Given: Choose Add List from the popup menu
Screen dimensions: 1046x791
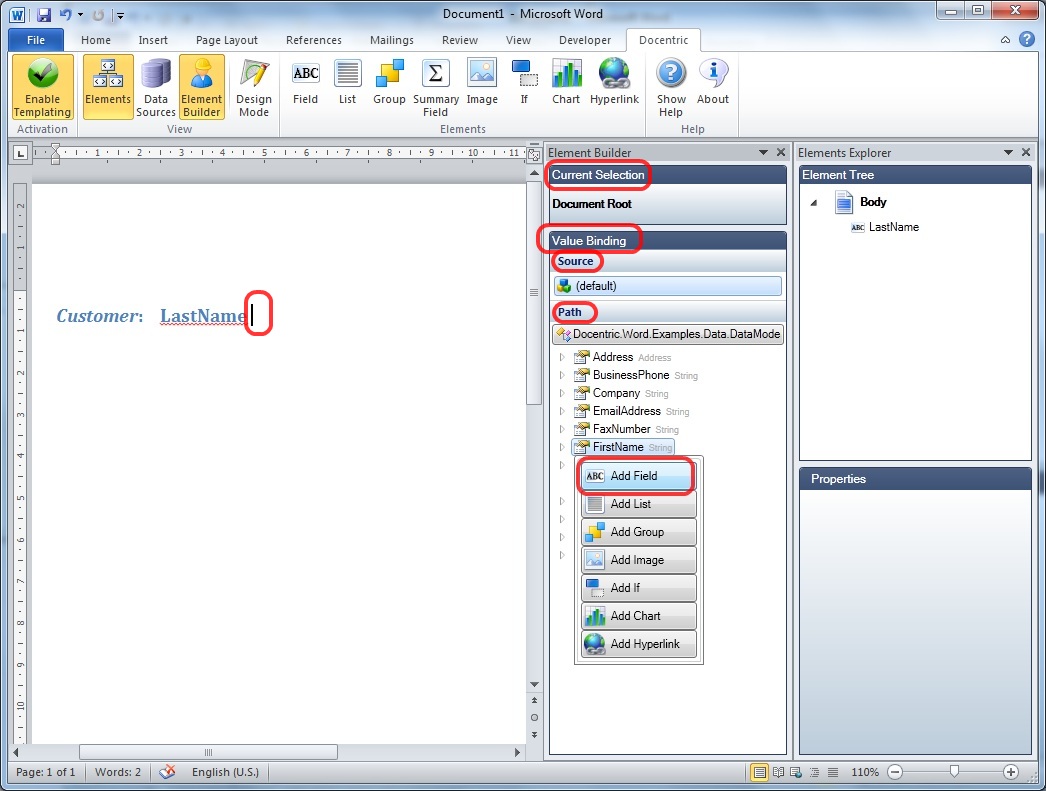Looking at the screenshot, I should (638, 504).
